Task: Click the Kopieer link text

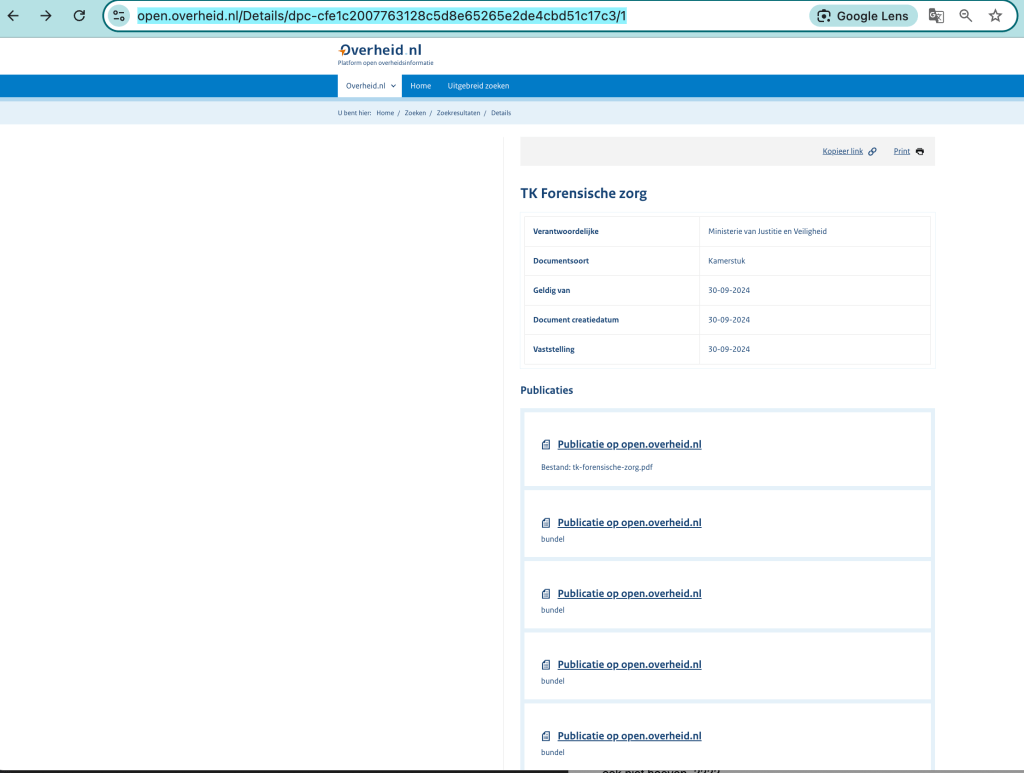Action: [x=842, y=152]
